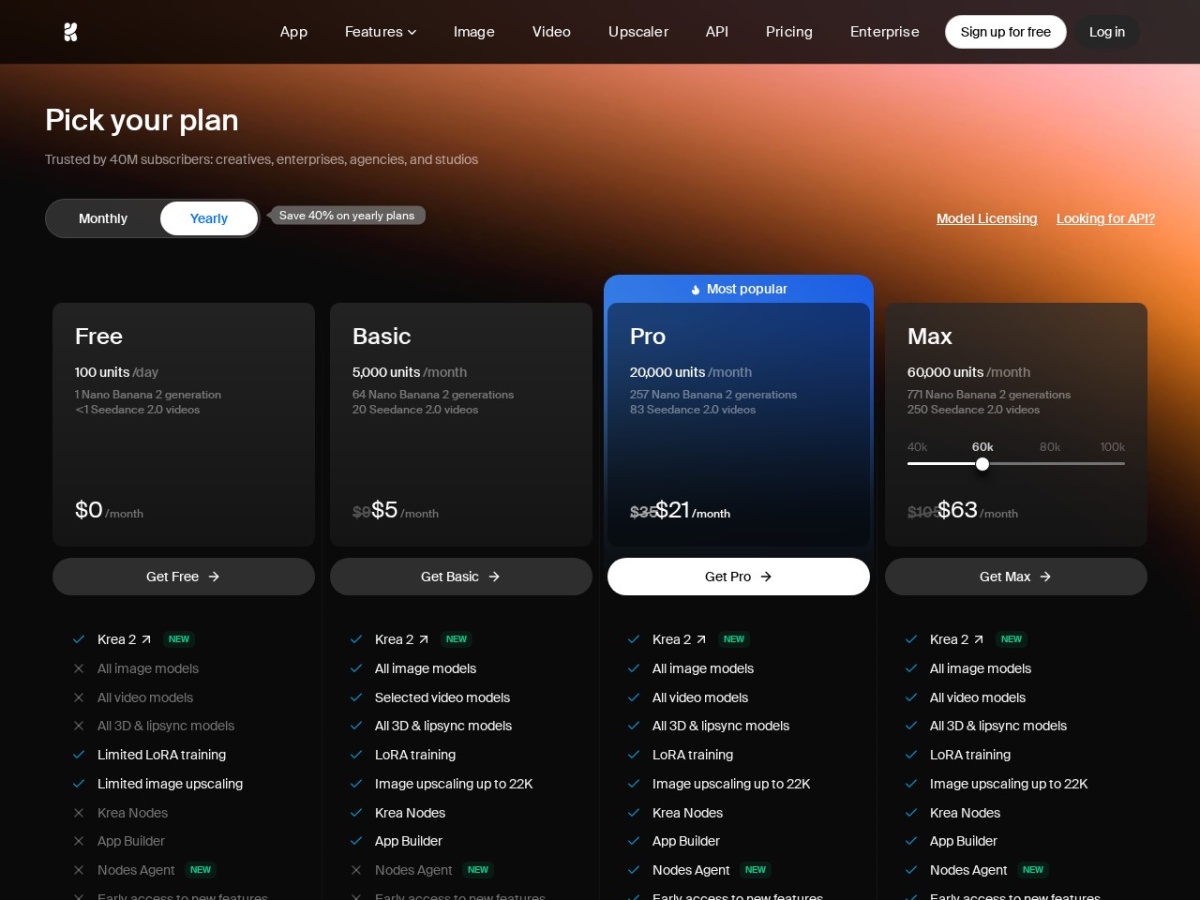Click X icon beside Free plan App Builder
This screenshot has width=1200, height=900.
coord(79,841)
